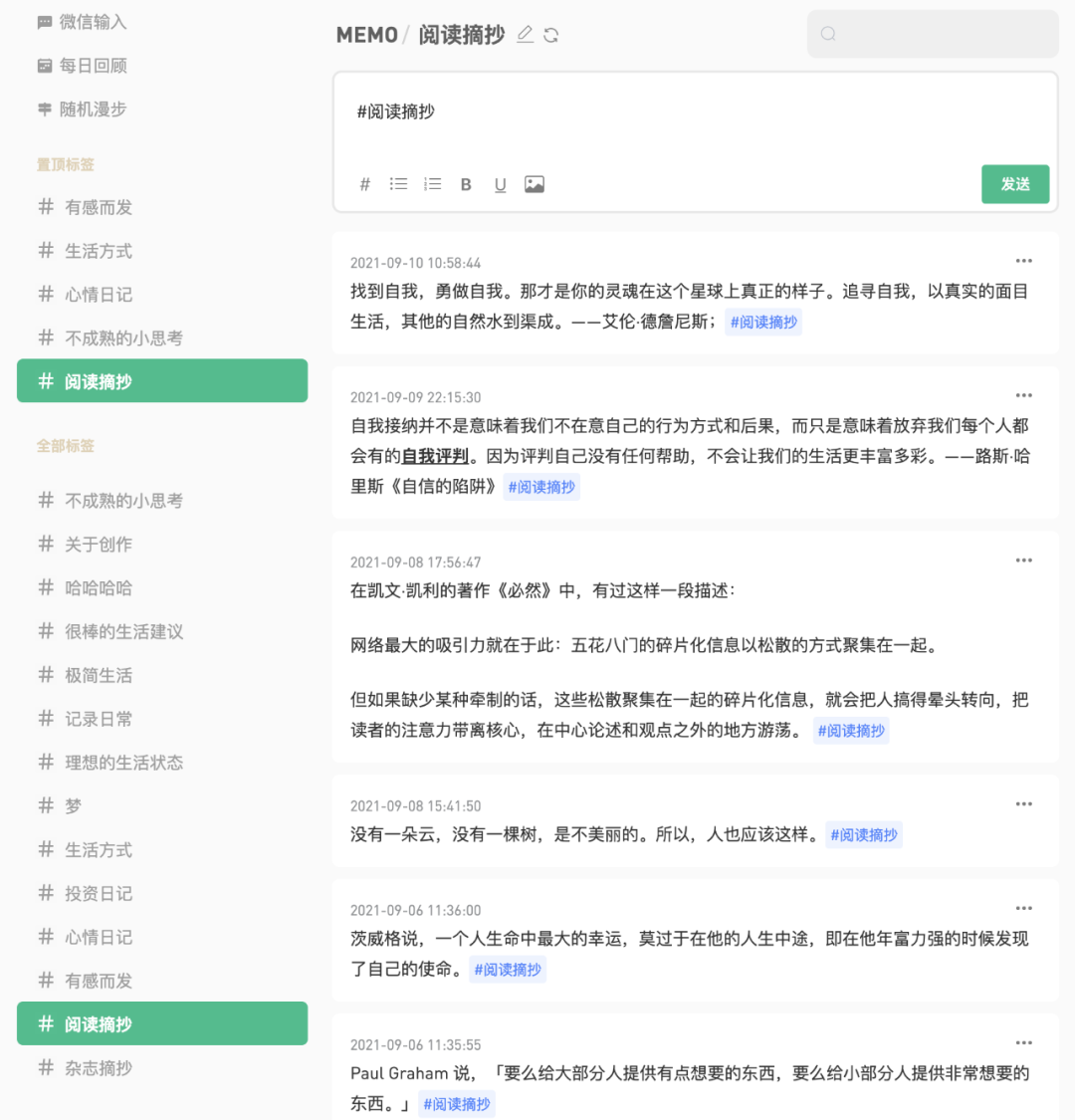Viewport: 1075px width, 1120px height.
Task: Toggle underline formatting
Action: (x=500, y=185)
